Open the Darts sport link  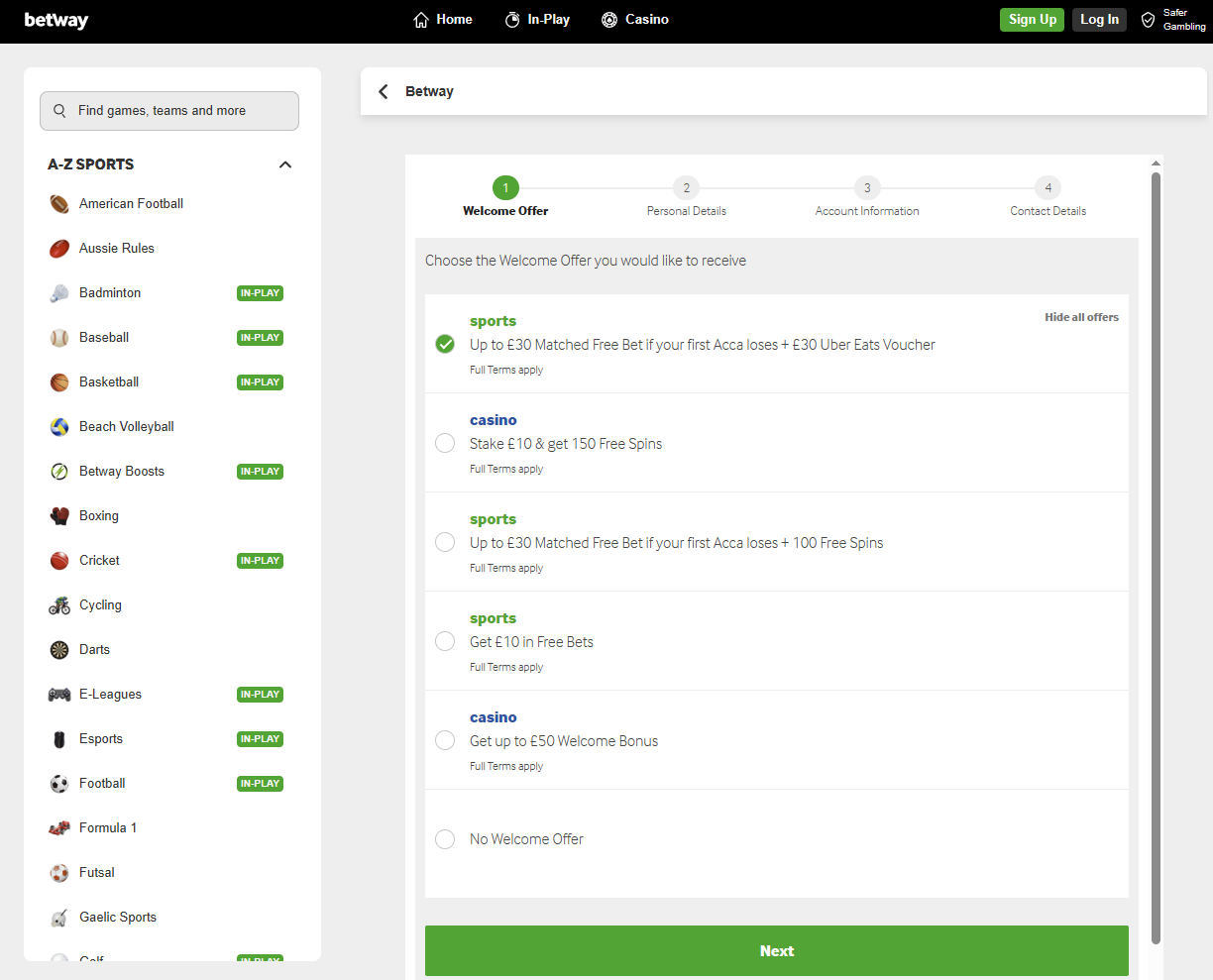[x=94, y=650]
